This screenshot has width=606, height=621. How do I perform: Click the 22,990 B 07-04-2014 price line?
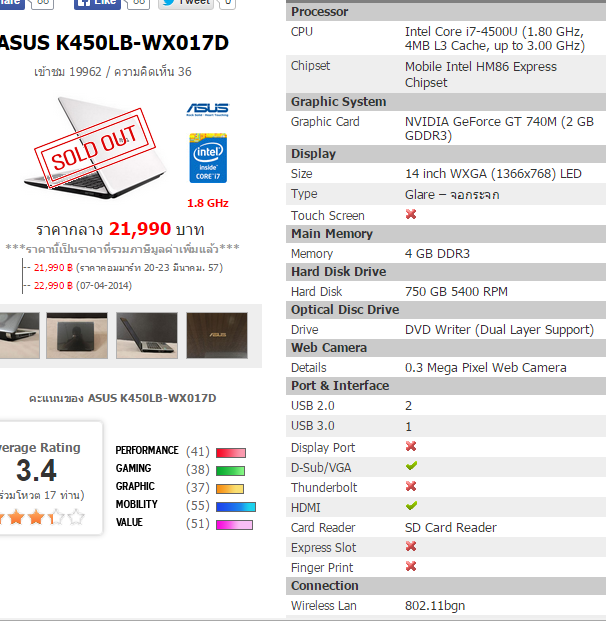(x=83, y=286)
